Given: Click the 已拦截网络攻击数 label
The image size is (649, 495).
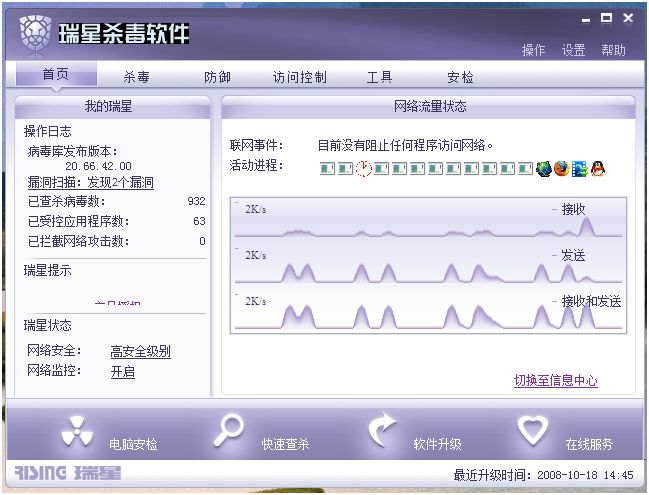Looking at the screenshot, I should point(79,241).
